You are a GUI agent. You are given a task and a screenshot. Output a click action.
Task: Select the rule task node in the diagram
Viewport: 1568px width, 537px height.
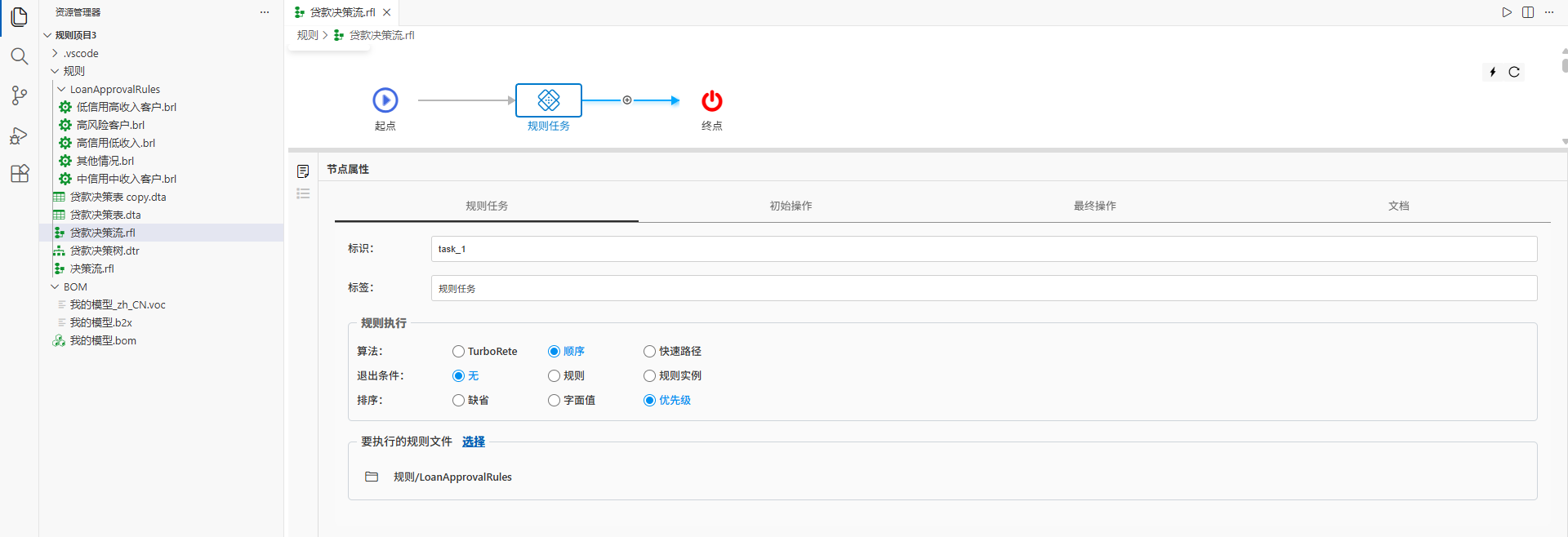548,100
